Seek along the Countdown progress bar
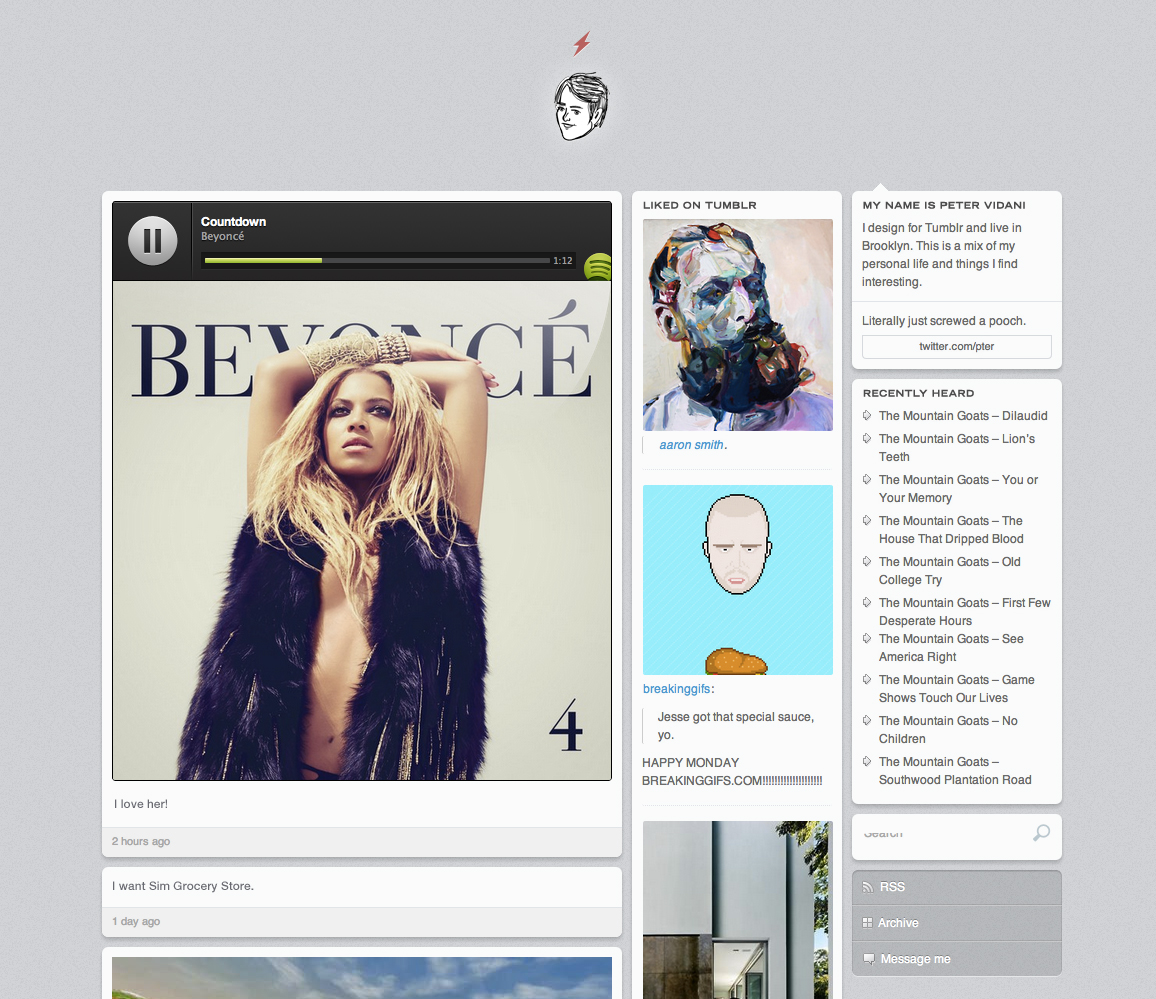The height and width of the screenshot is (999, 1156). point(377,260)
